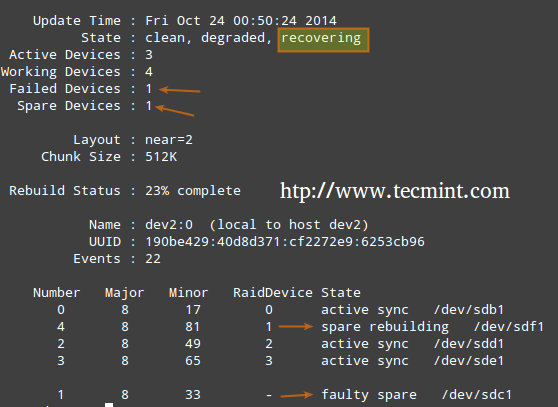Click the /dev/sdd1 device path

pyautogui.click(x=469, y=344)
